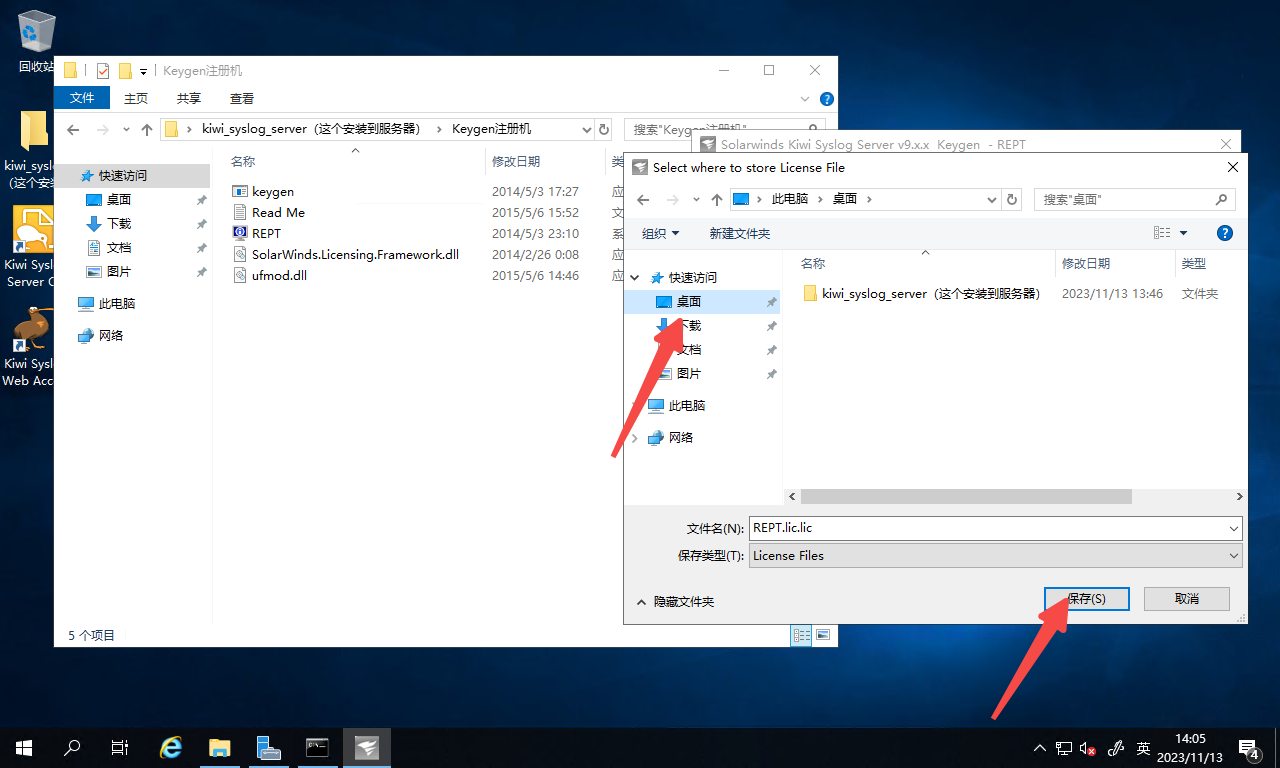Select Desktop in the save dialog sidebar
The image size is (1280, 768).
701,301
